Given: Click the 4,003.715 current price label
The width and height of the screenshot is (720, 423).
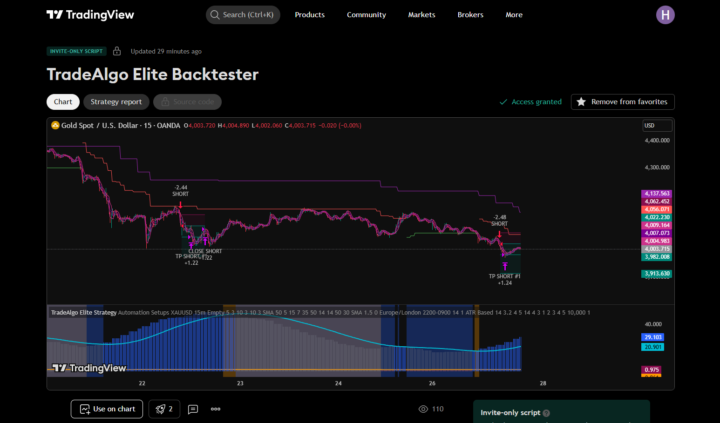Looking at the screenshot, I should 657,249.
